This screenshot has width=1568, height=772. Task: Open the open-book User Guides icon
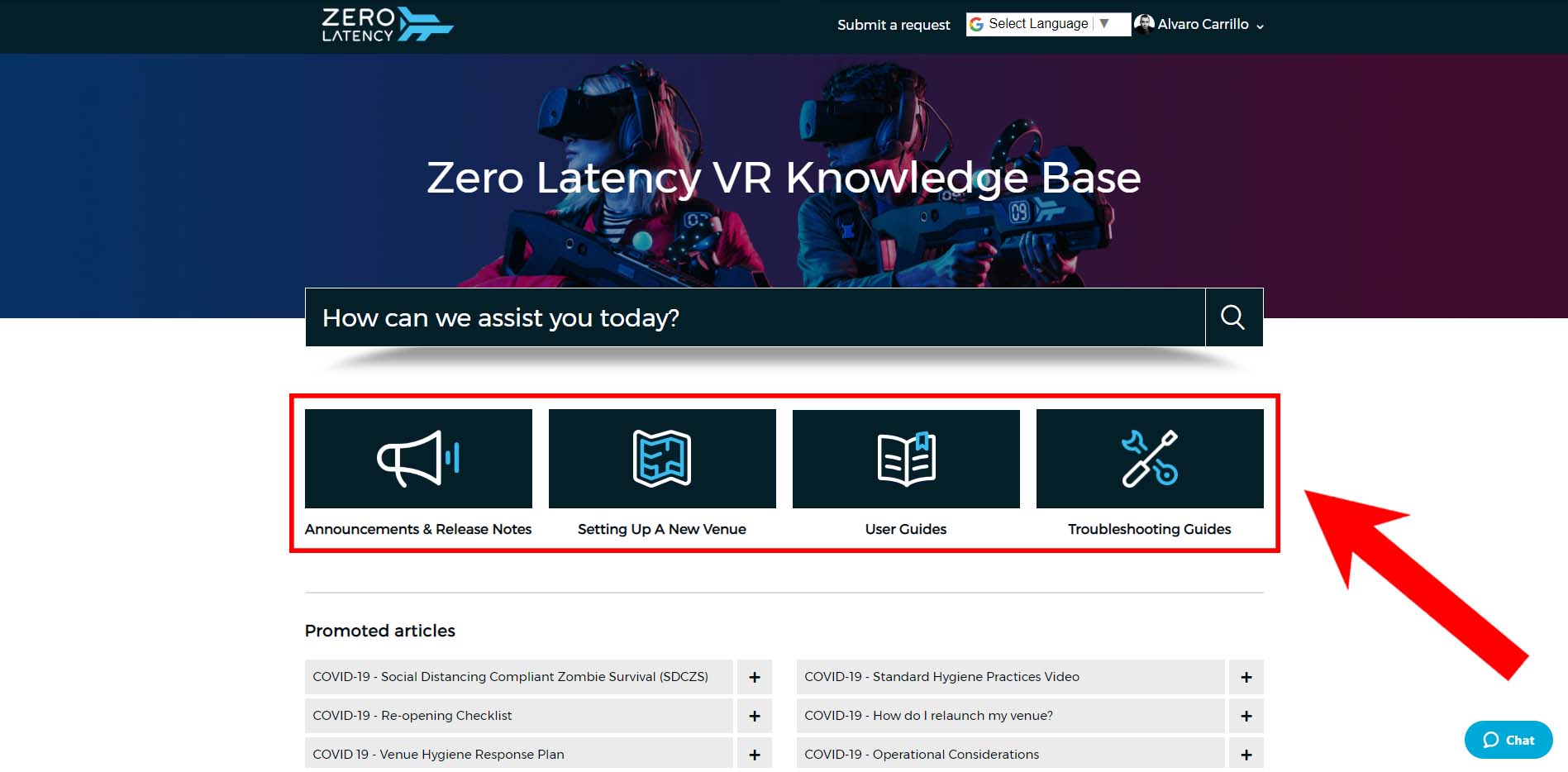906,459
